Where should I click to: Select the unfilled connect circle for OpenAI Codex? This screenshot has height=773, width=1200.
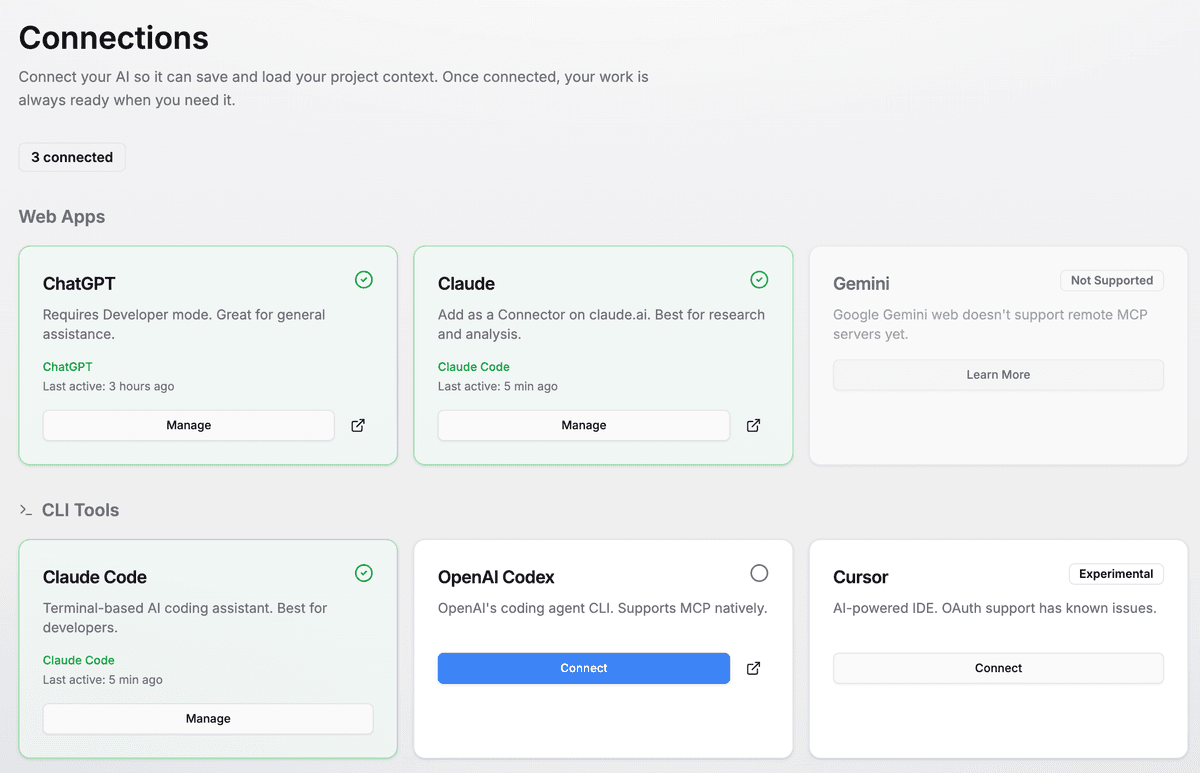[759, 573]
